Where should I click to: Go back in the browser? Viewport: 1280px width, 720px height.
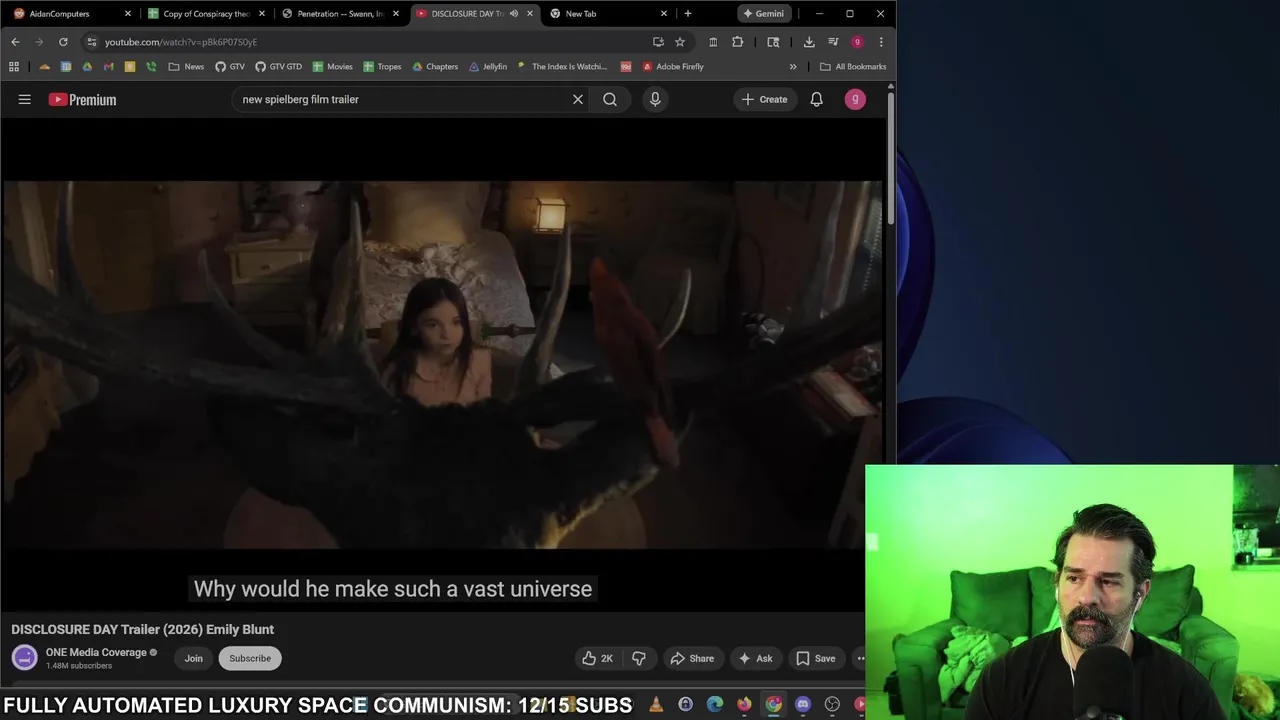(x=15, y=42)
